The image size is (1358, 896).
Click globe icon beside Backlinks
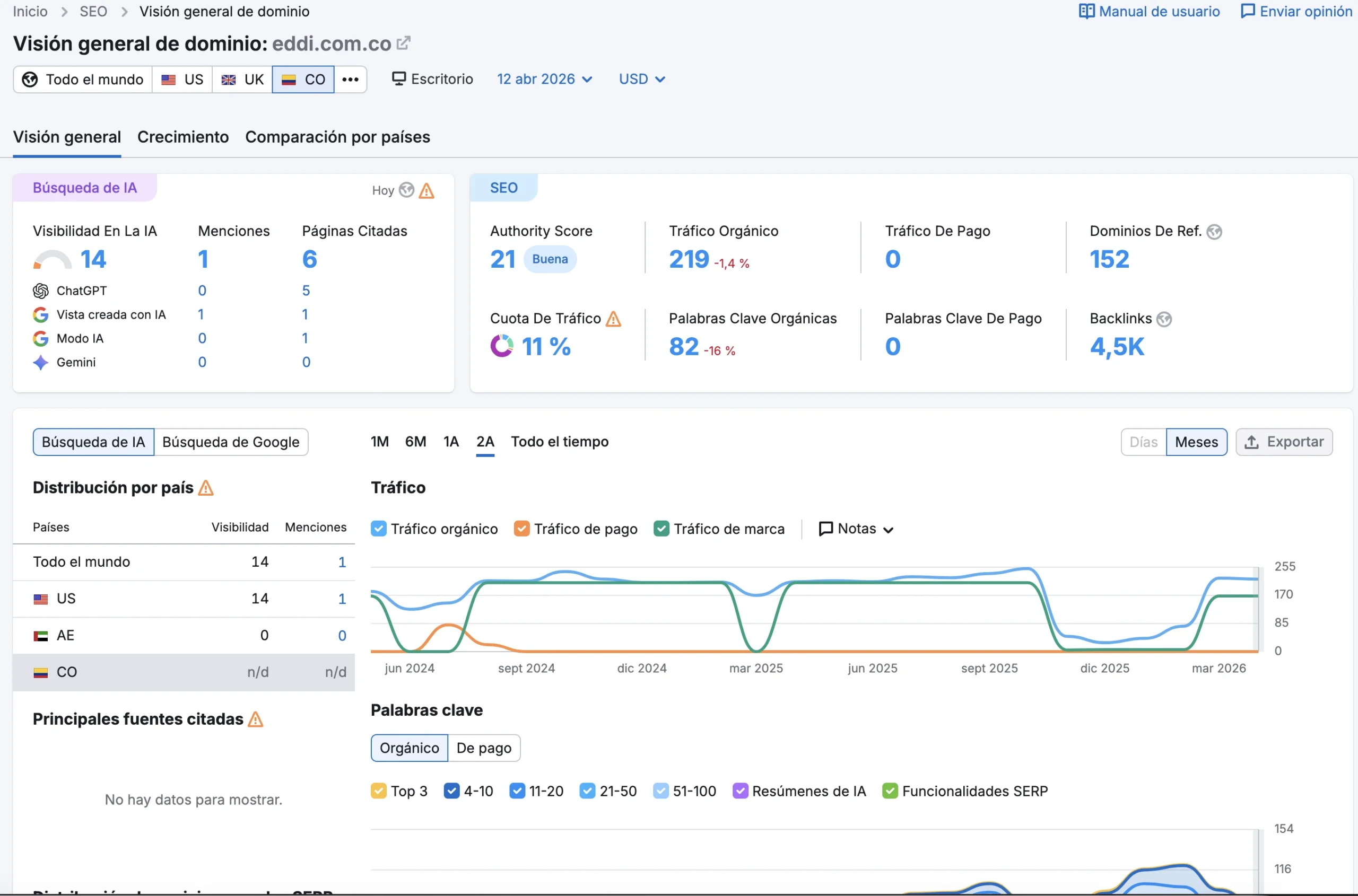coord(1164,319)
